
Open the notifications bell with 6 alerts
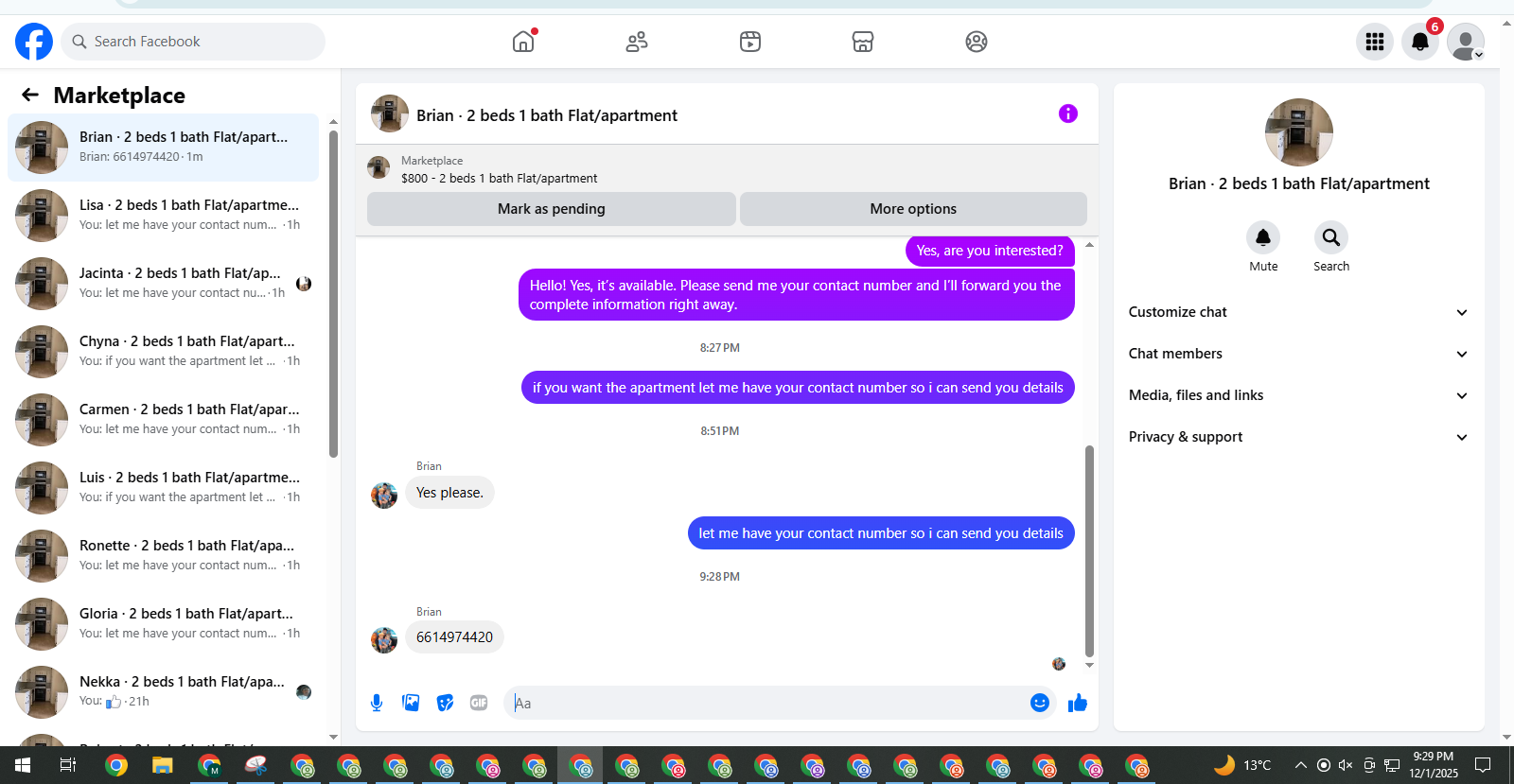1420,42
